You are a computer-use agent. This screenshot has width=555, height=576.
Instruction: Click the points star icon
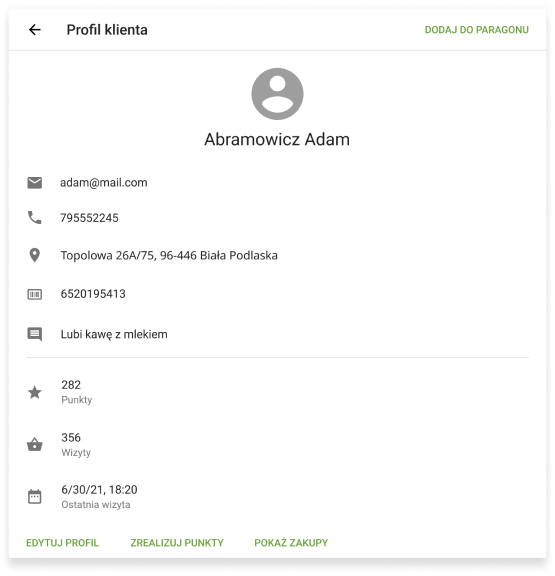pyautogui.click(x=35, y=392)
